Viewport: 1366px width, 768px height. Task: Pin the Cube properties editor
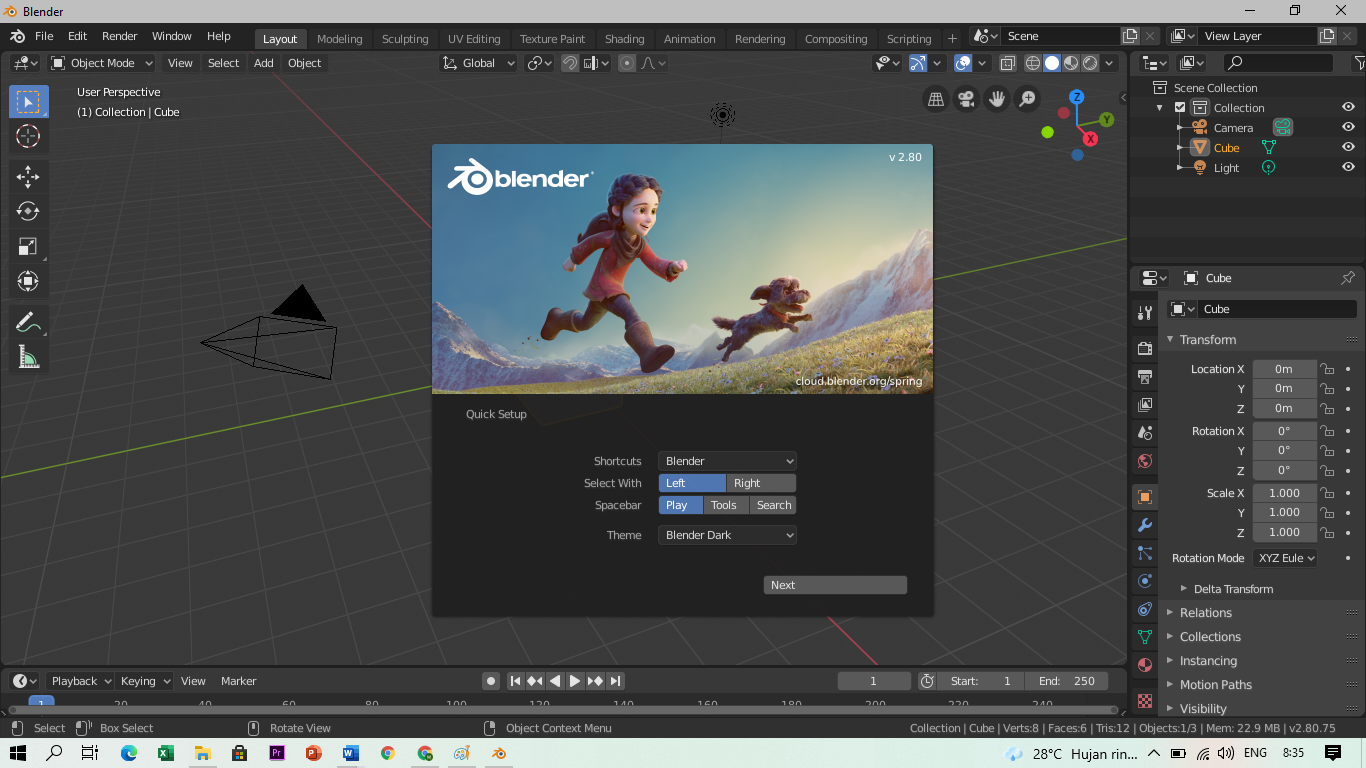click(1347, 278)
